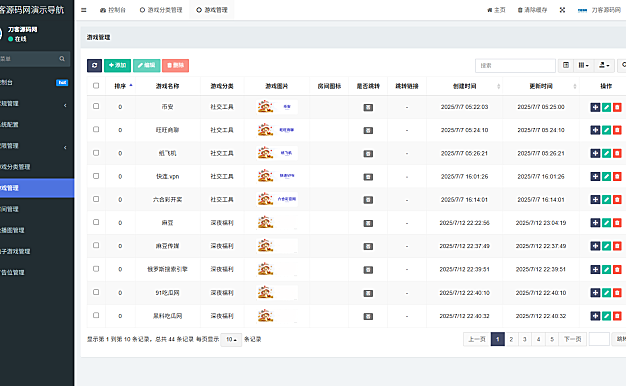Switch to 游戏分类管理 tab
Screen dimensions: 626x386
(x=161, y=10)
